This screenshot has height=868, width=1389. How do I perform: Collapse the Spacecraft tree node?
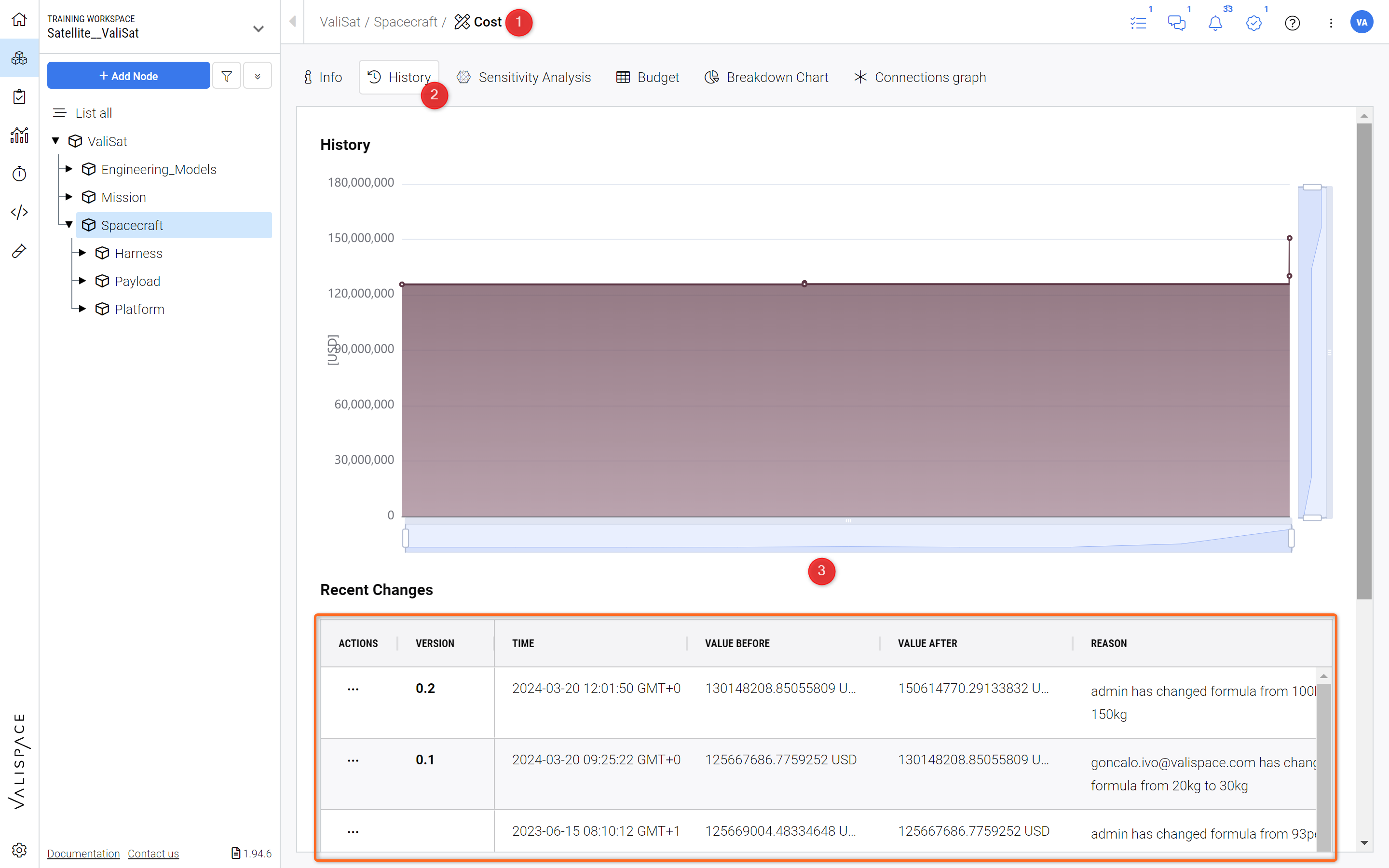(69, 224)
